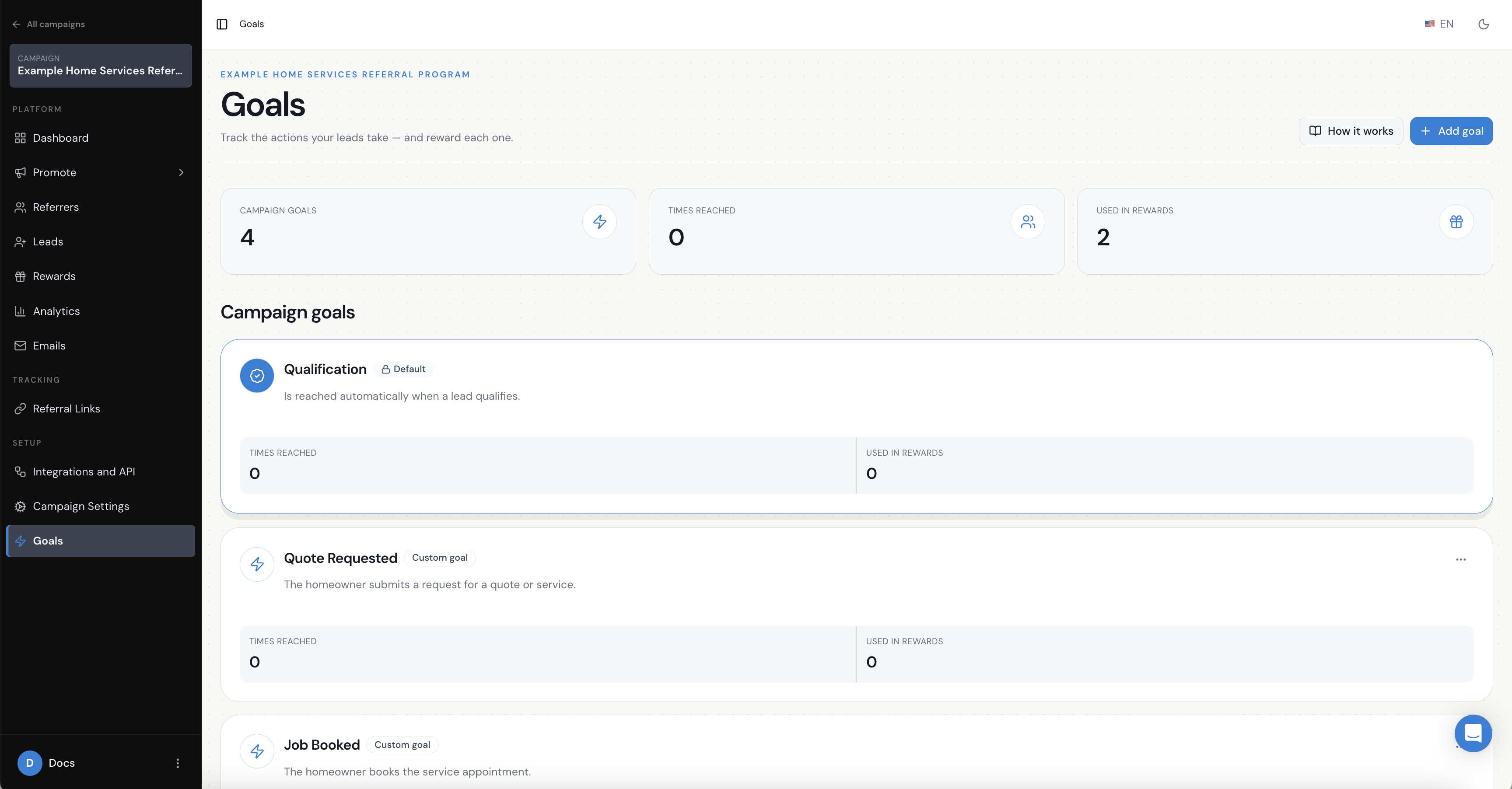Click the Example Home Services Referral Program breadcrumb
This screenshot has width=1512, height=789.
coord(345,74)
